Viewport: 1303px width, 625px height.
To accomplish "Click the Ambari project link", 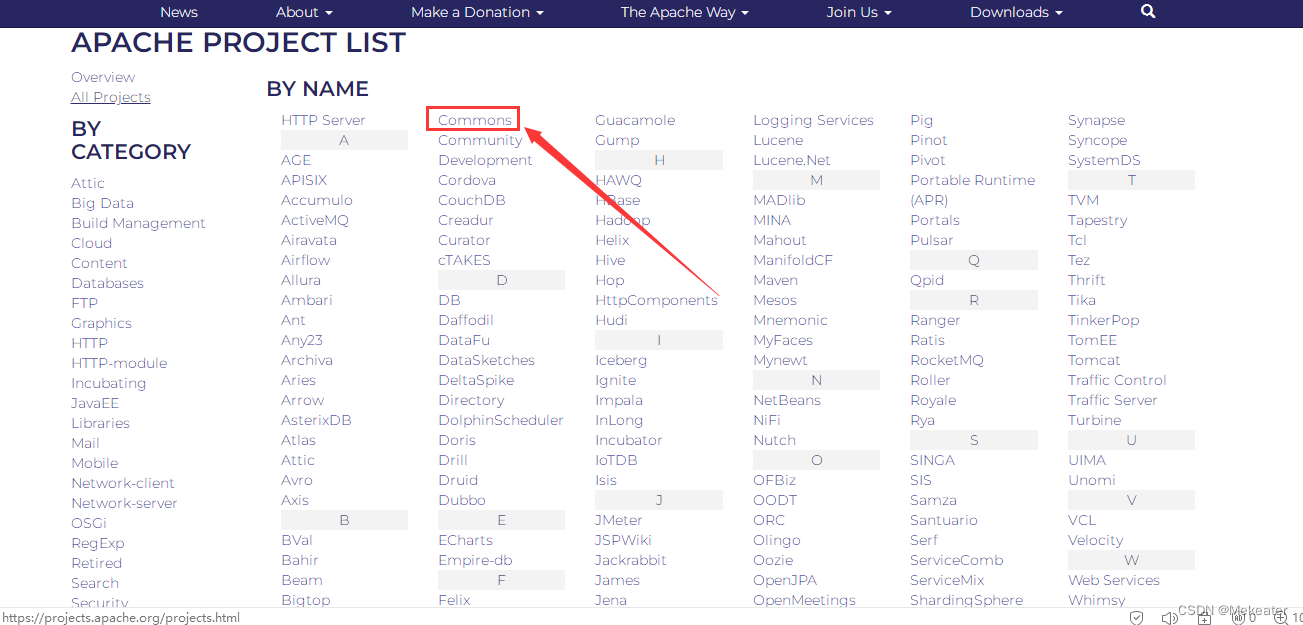I will 307,300.
